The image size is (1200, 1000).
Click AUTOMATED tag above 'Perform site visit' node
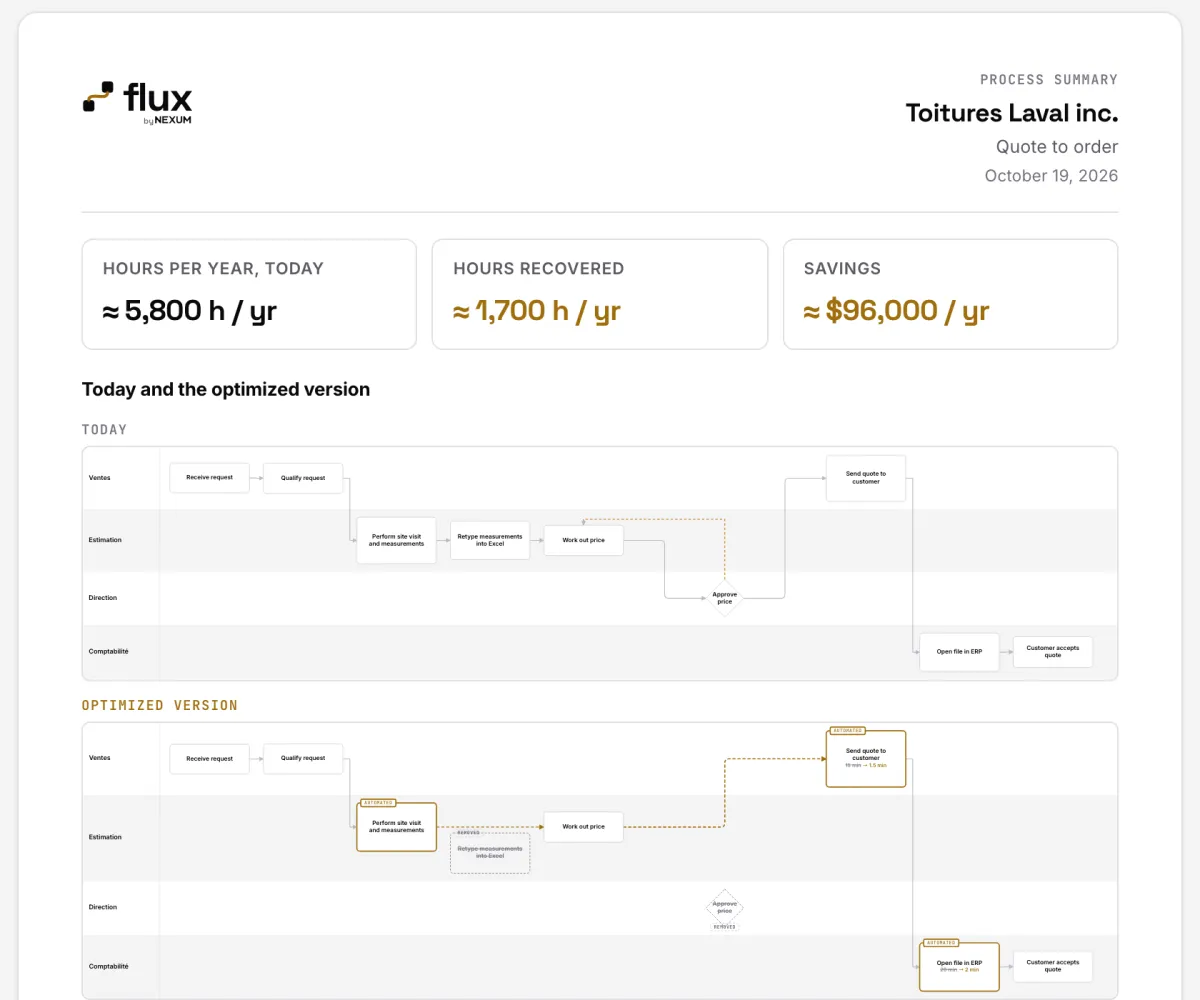coord(377,802)
